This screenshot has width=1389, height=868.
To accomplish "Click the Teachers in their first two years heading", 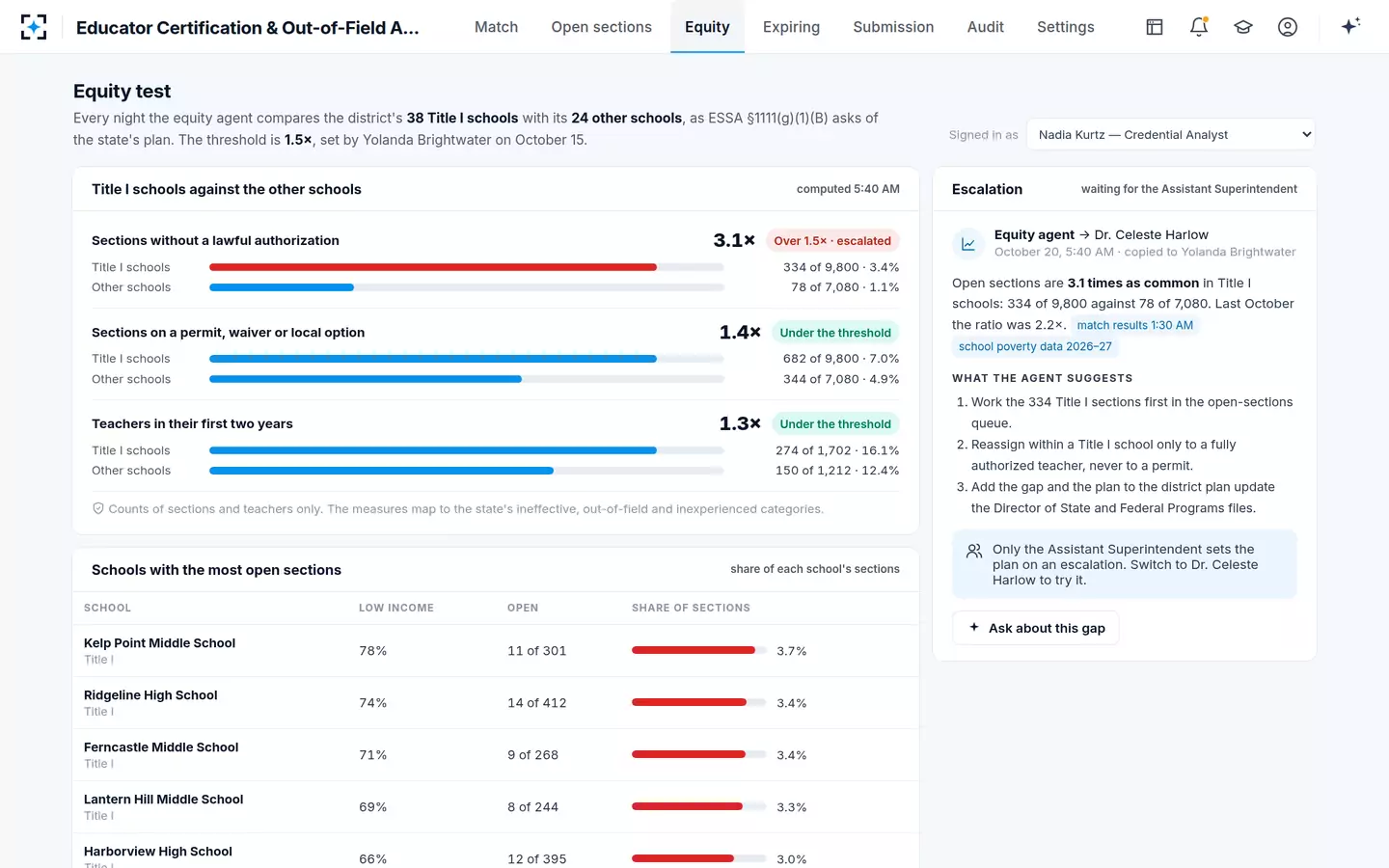I will pos(192,423).
